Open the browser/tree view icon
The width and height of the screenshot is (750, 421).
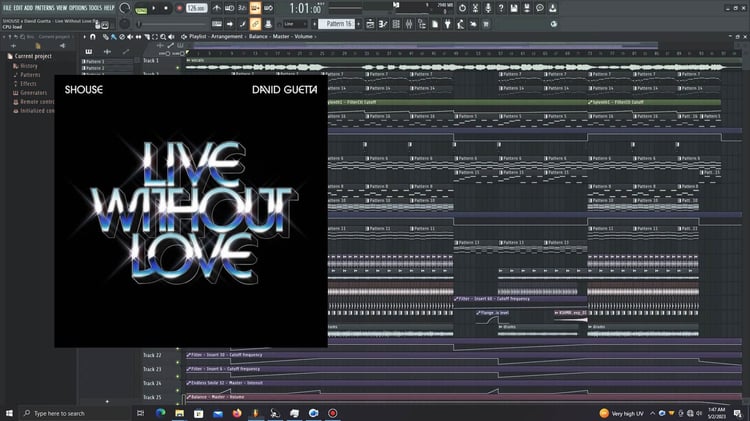pos(422,24)
